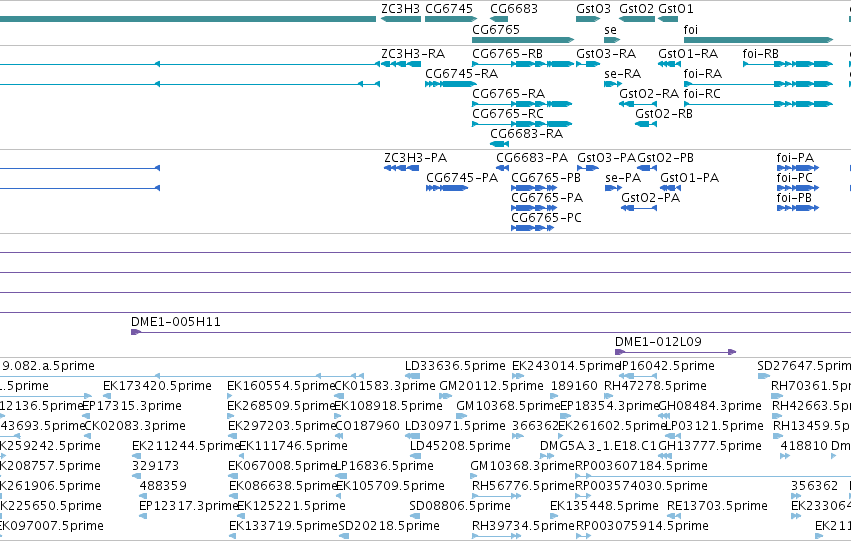Select transcript foi-RA

click(703, 74)
